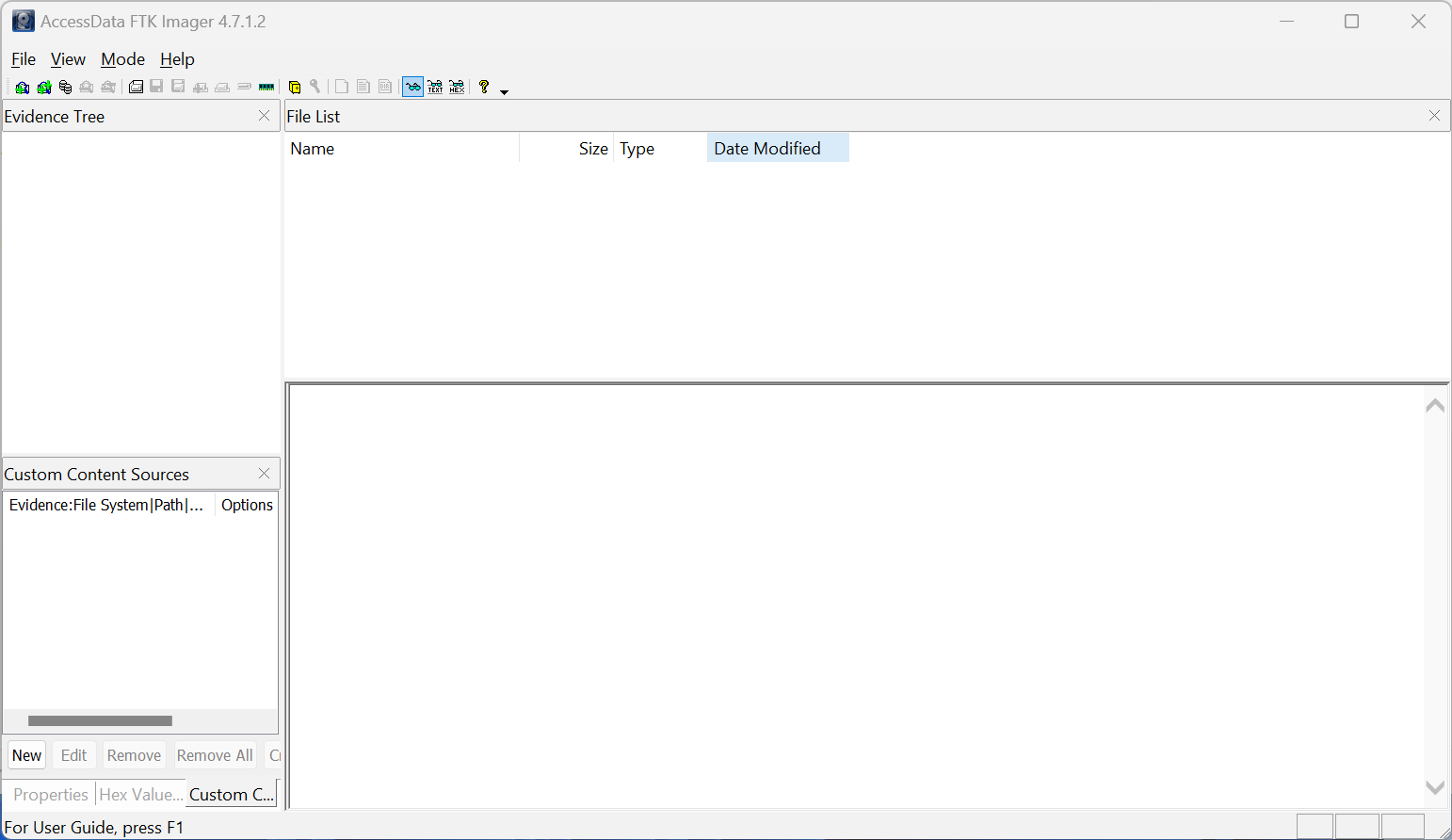Click the Capture Memory chip icon
This screenshot has width=1452, height=840.
coord(266,88)
